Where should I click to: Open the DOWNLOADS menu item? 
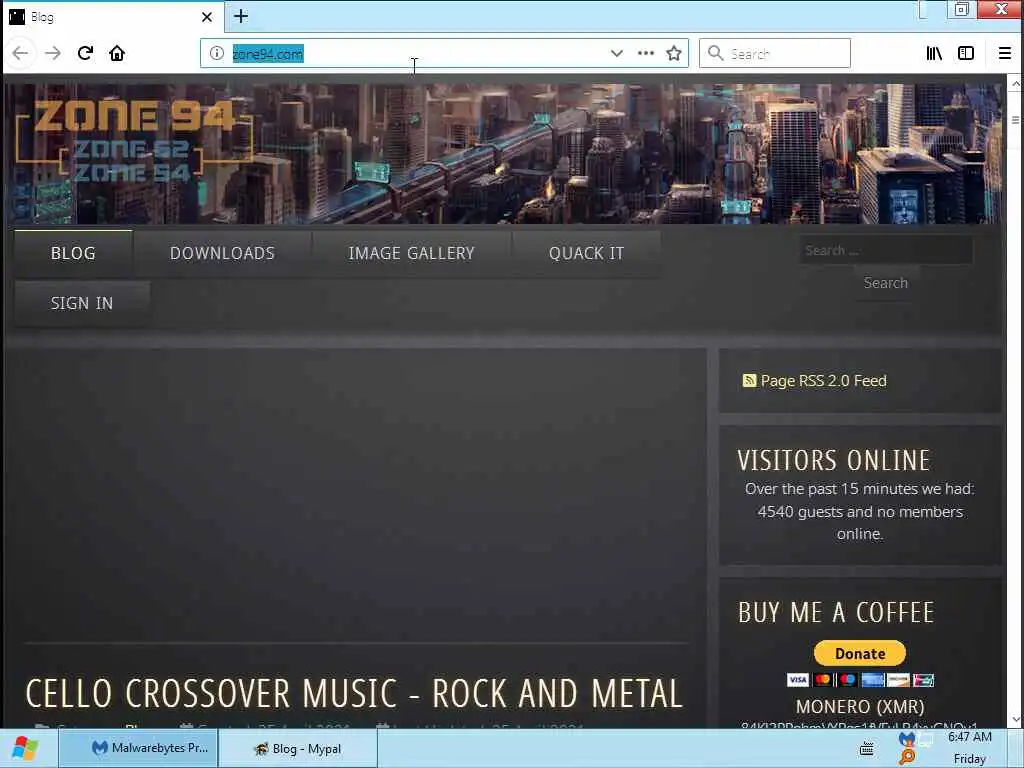pyautogui.click(x=222, y=253)
